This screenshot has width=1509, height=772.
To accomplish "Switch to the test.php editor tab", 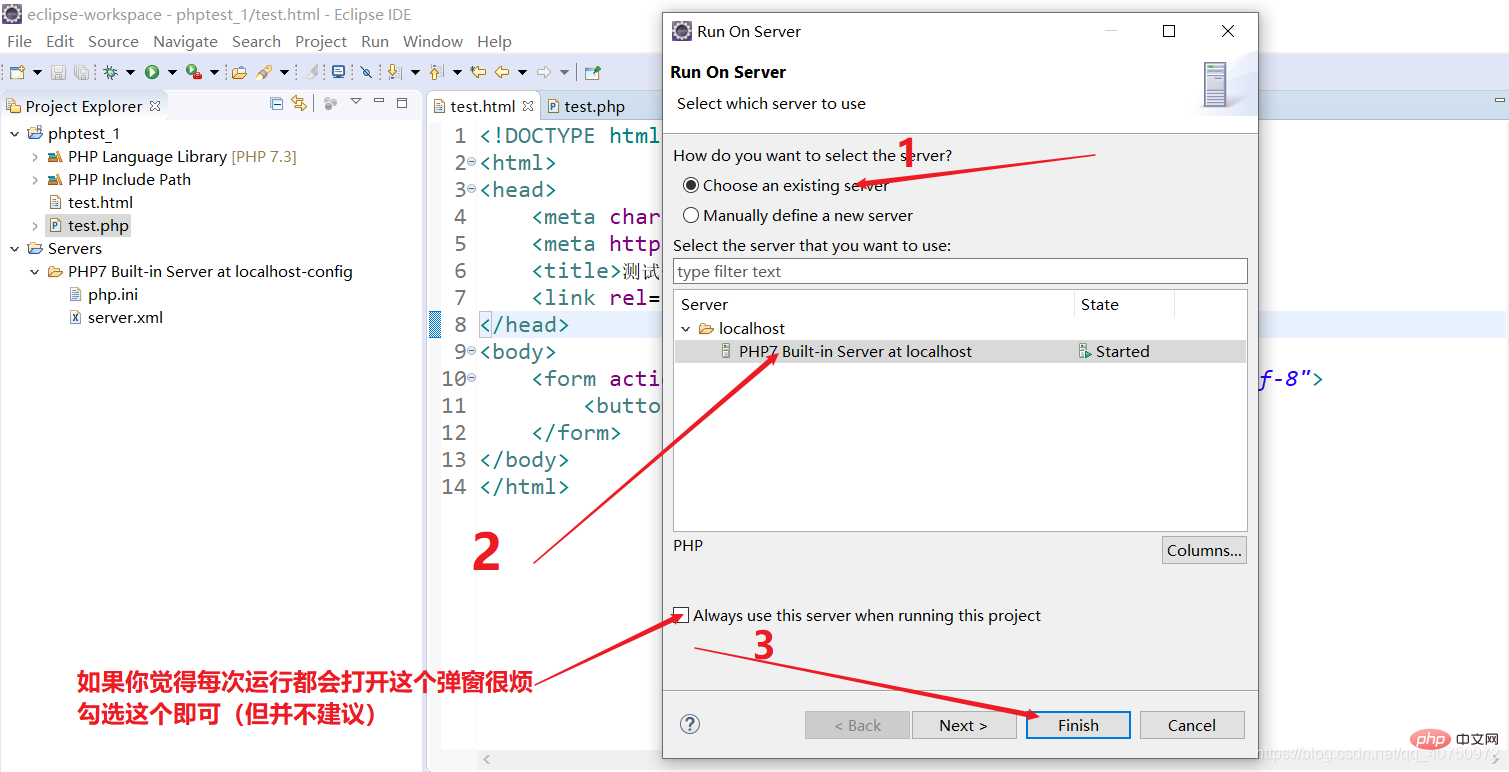I will click(x=585, y=106).
